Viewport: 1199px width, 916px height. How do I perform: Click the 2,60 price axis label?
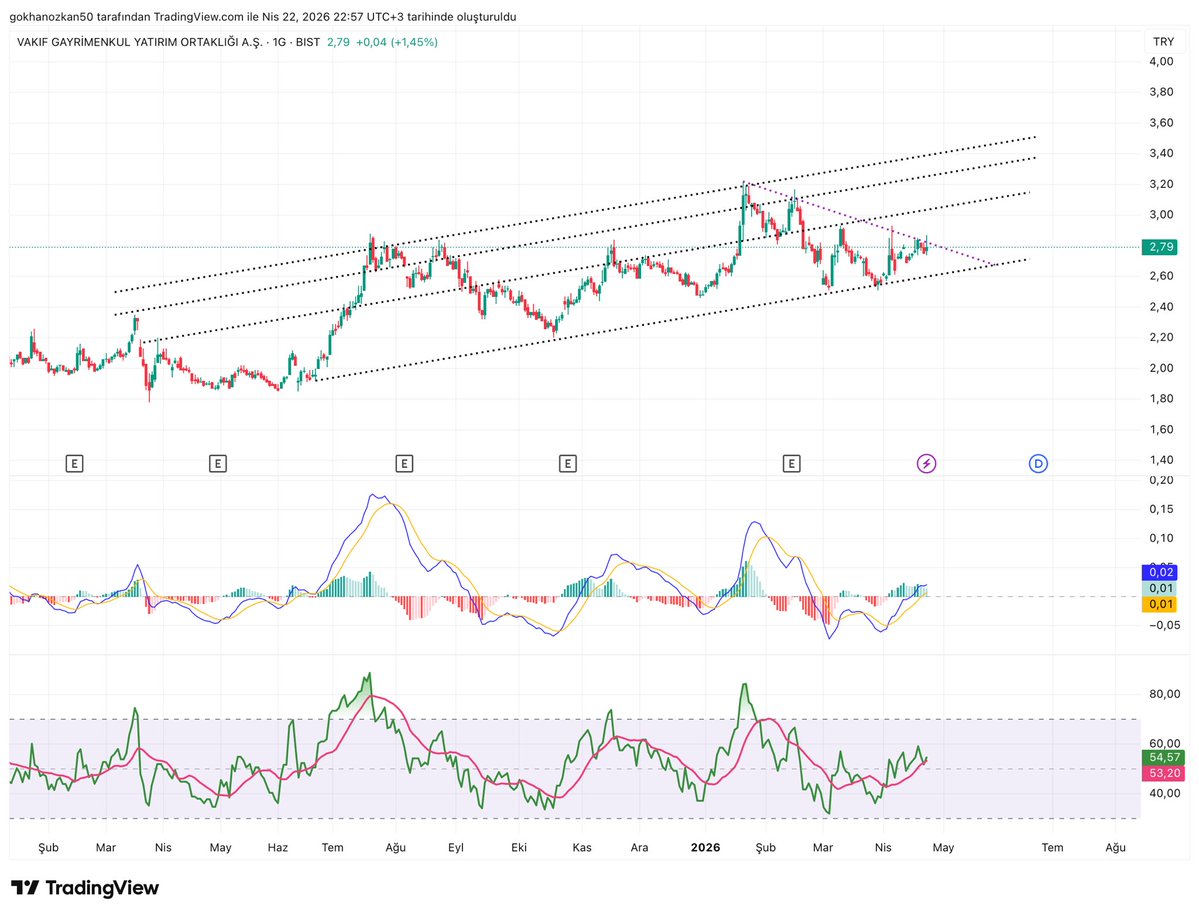[x=1161, y=275]
